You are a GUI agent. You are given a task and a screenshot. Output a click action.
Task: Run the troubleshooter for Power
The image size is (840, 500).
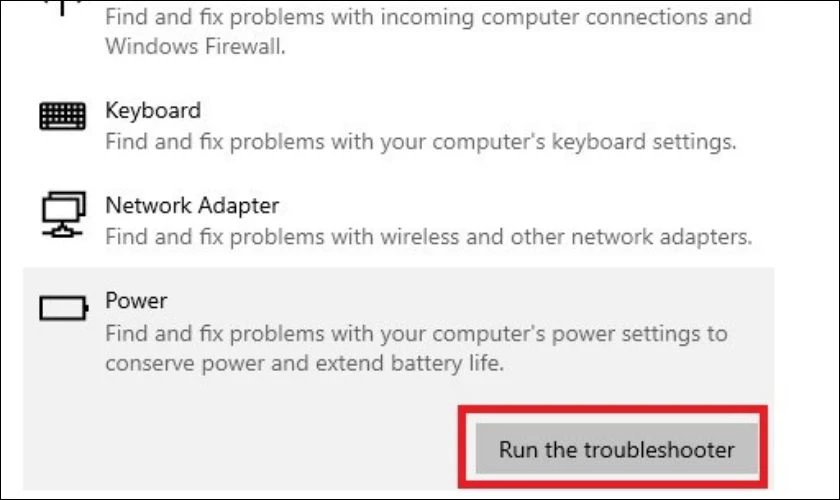[617, 449]
